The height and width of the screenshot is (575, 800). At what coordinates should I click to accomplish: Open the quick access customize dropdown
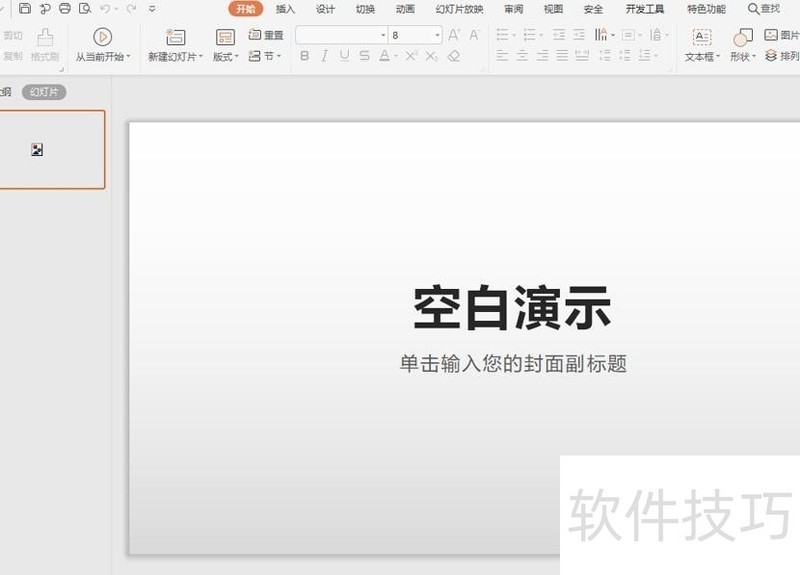152,9
